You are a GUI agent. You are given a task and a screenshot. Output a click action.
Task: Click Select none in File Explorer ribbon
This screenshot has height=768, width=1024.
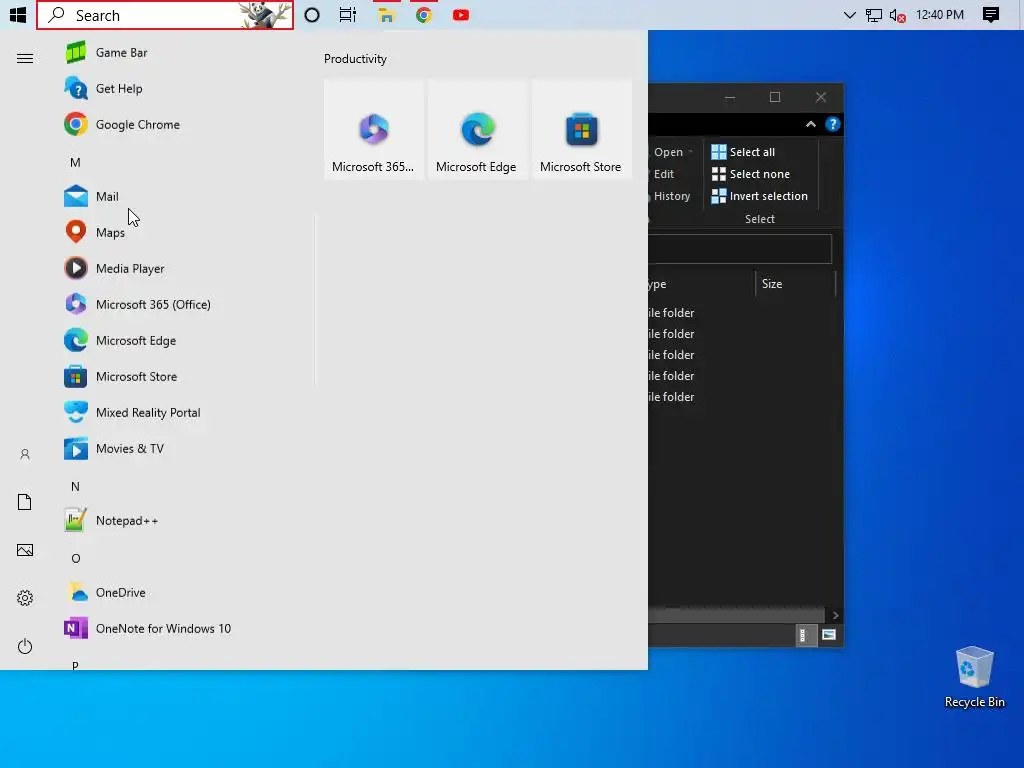[750, 174]
